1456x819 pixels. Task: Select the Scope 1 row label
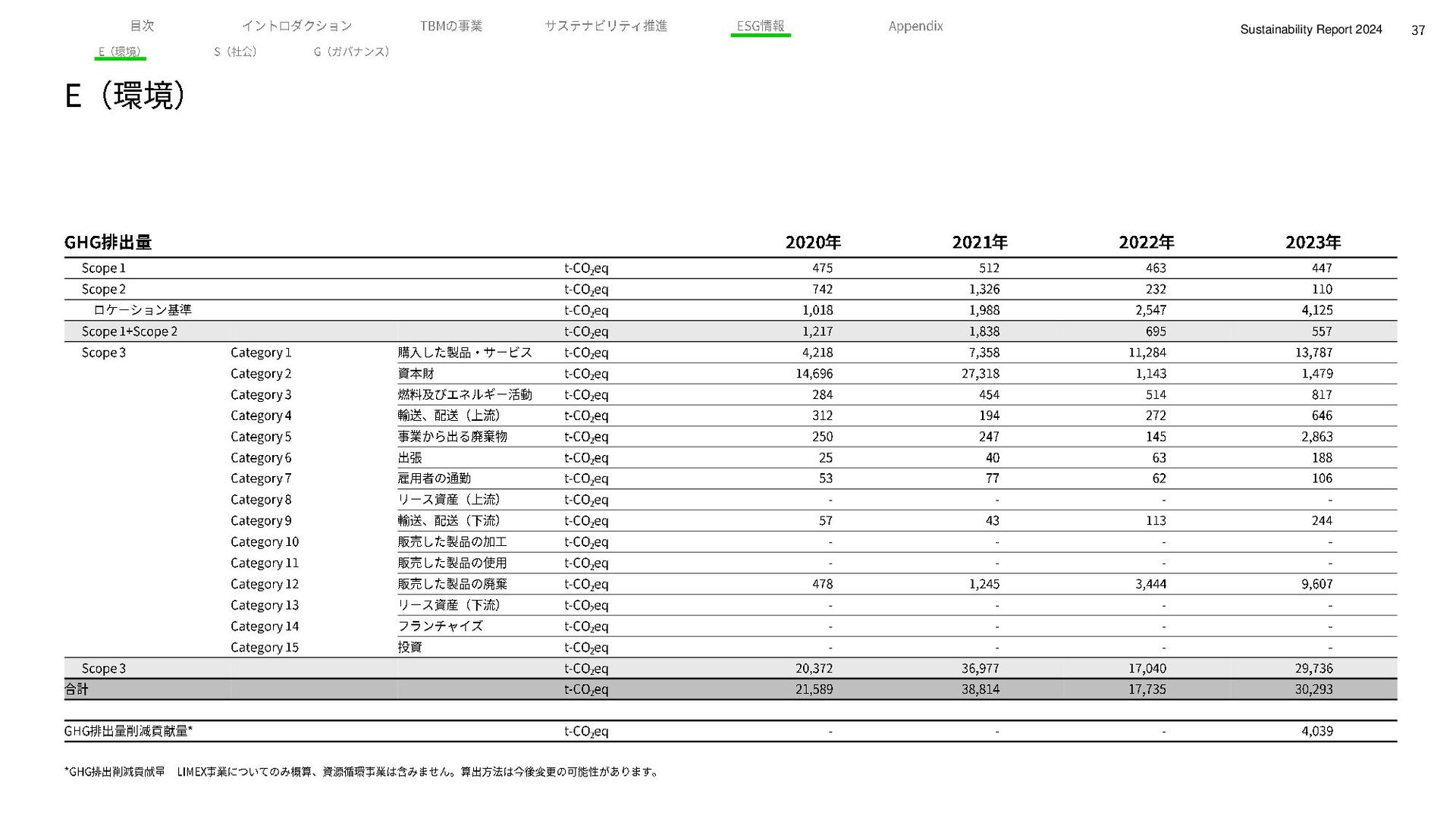(104, 268)
